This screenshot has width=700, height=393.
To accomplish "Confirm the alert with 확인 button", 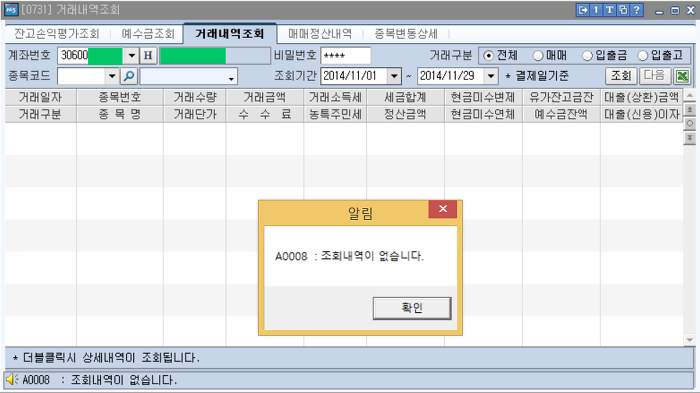I will 412,308.
